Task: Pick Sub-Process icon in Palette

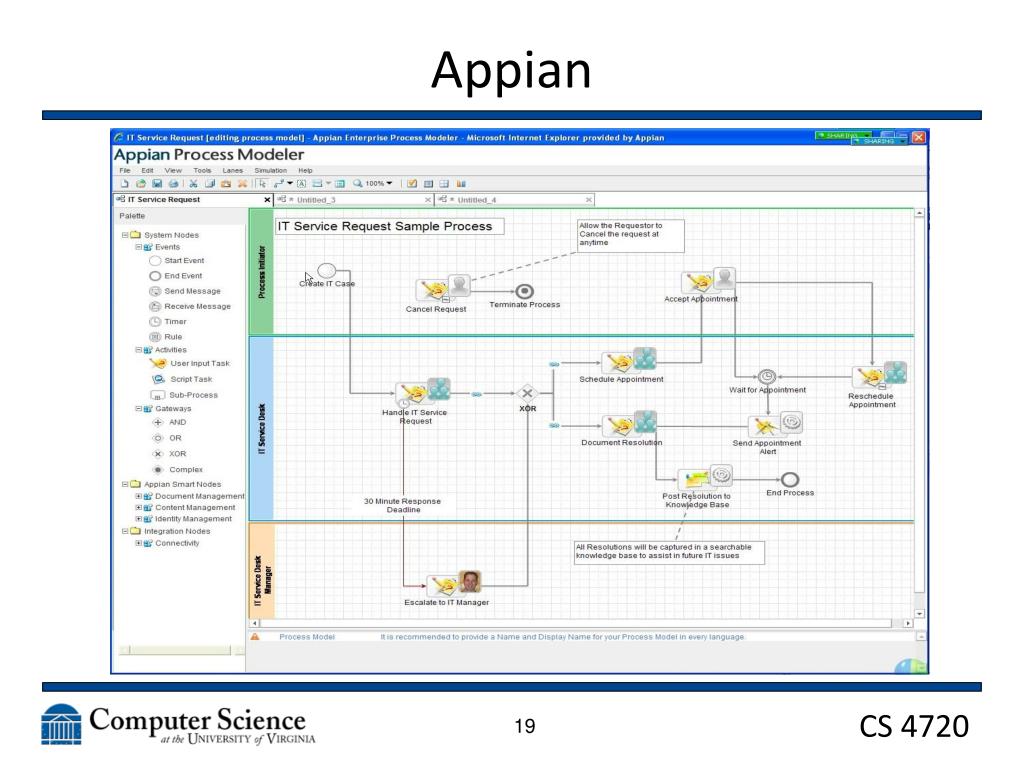Action: click(157, 395)
